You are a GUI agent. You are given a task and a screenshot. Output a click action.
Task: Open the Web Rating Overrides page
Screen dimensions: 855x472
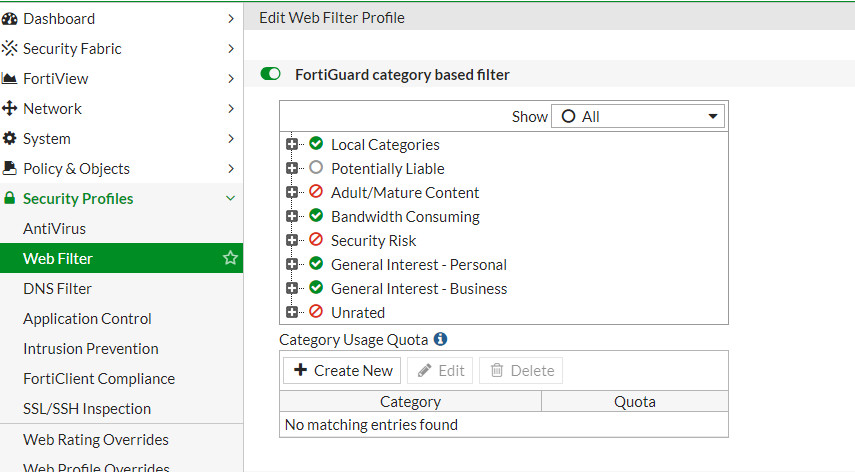96,439
